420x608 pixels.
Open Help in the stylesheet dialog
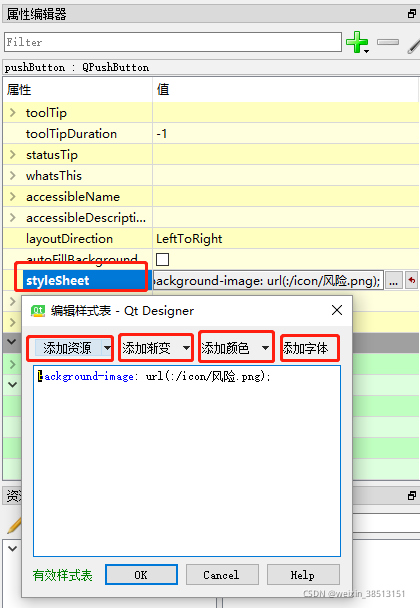pos(303,575)
